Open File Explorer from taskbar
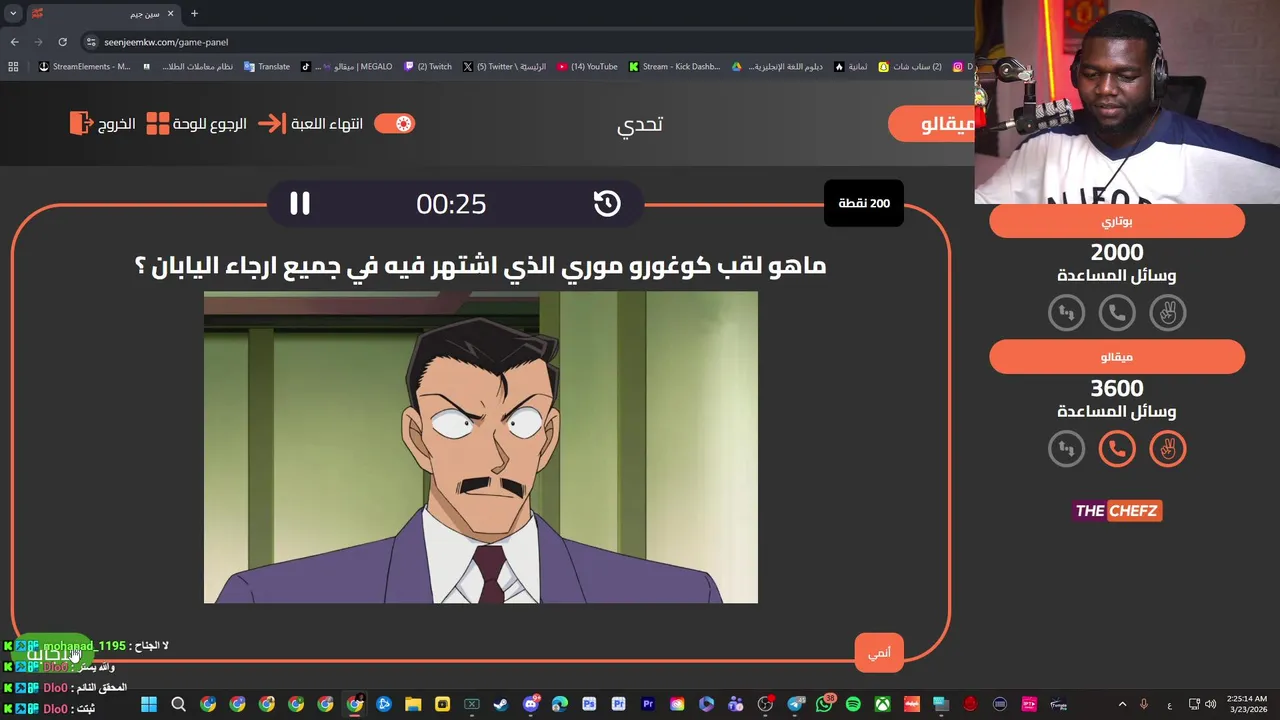The height and width of the screenshot is (720, 1280). [x=413, y=704]
